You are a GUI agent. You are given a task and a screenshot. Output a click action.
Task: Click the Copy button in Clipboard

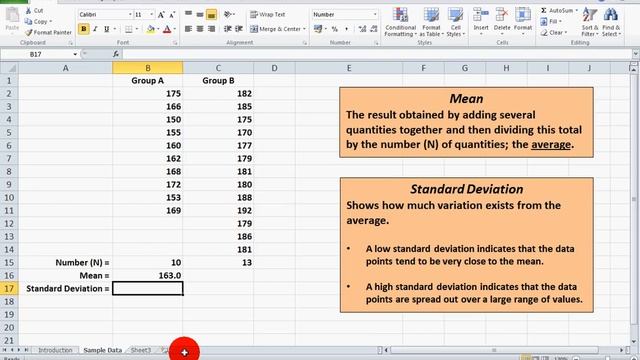(x=38, y=21)
